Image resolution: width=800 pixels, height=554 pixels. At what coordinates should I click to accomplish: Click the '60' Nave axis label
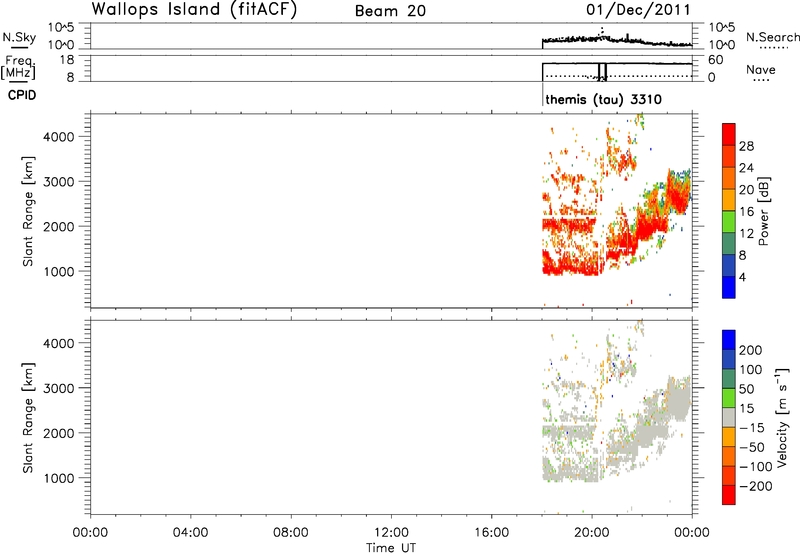[x=716, y=60]
